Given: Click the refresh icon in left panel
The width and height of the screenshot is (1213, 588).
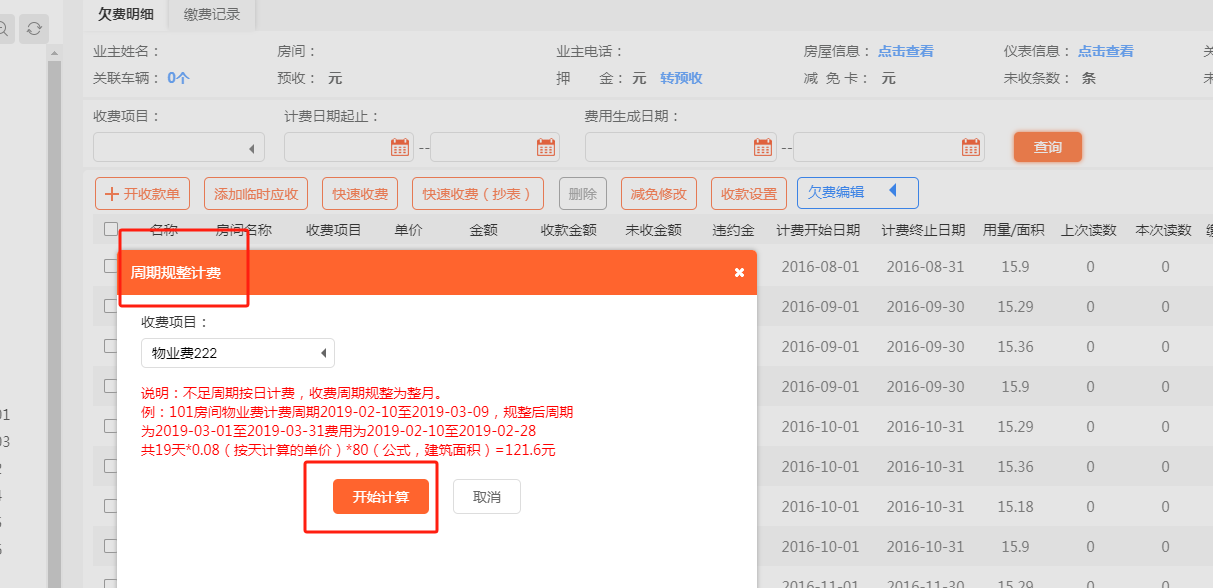Looking at the screenshot, I should (34, 28).
